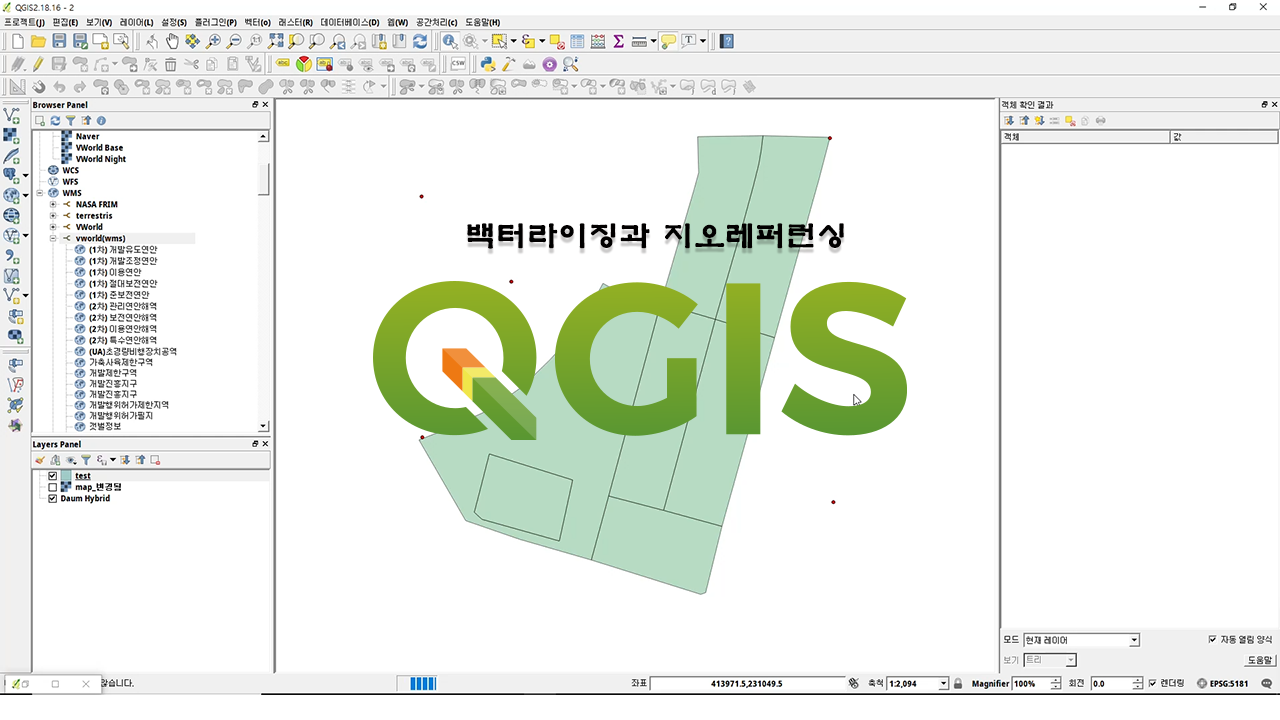Open the select features tool dropdown arrow
1280x720 pixels.
[512, 41]
